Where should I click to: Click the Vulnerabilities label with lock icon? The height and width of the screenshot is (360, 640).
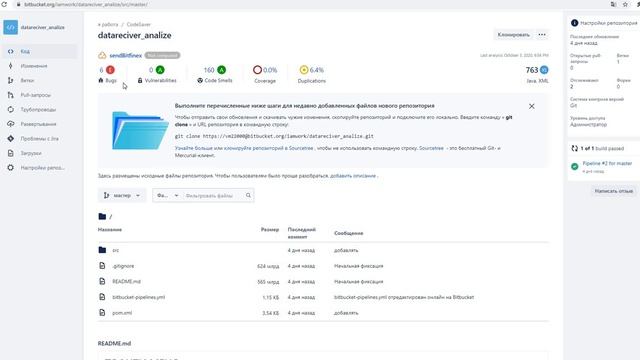[157, 81]
